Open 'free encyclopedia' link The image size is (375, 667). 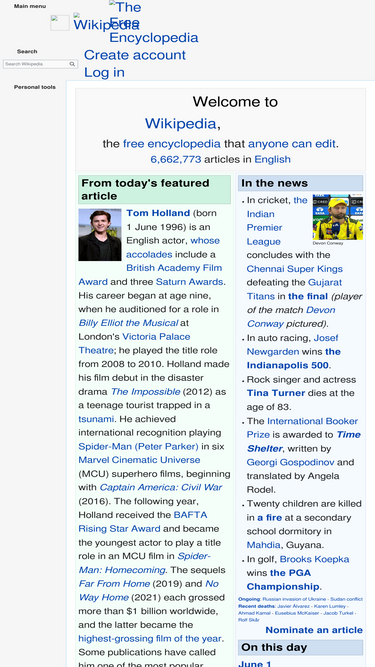point(172,144)
